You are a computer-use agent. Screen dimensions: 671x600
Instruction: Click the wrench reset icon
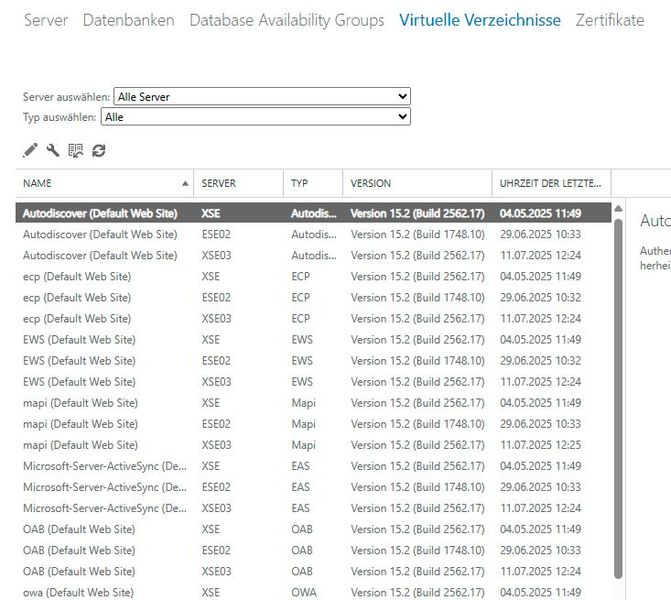53,150
